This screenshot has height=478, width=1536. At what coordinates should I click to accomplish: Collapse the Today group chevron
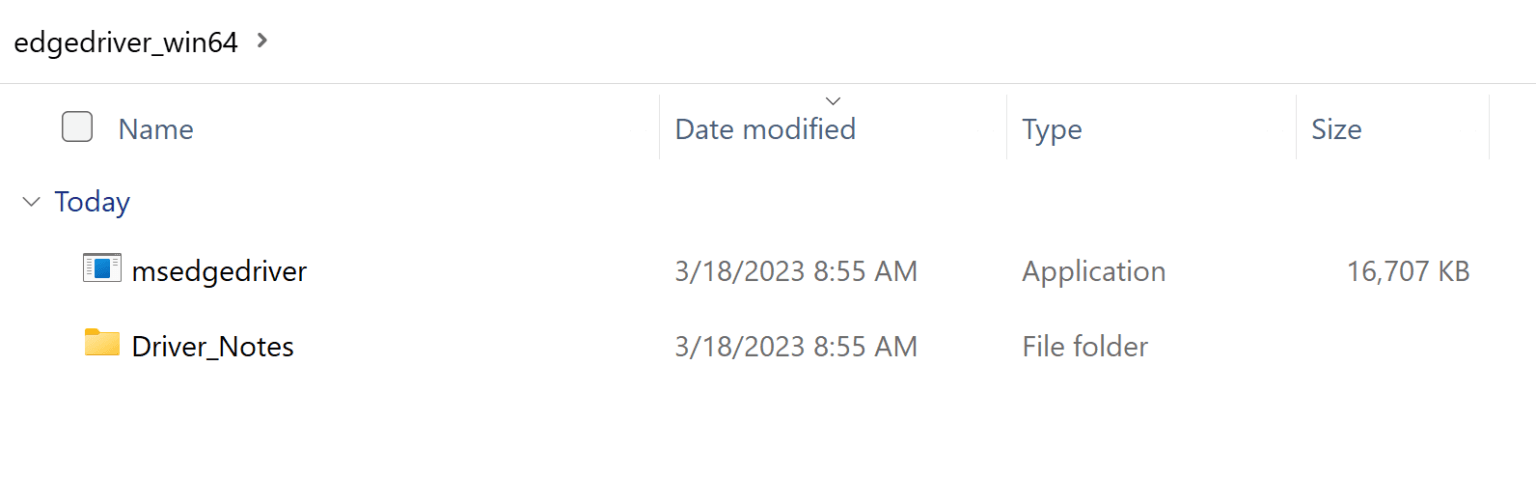point(31,203)
